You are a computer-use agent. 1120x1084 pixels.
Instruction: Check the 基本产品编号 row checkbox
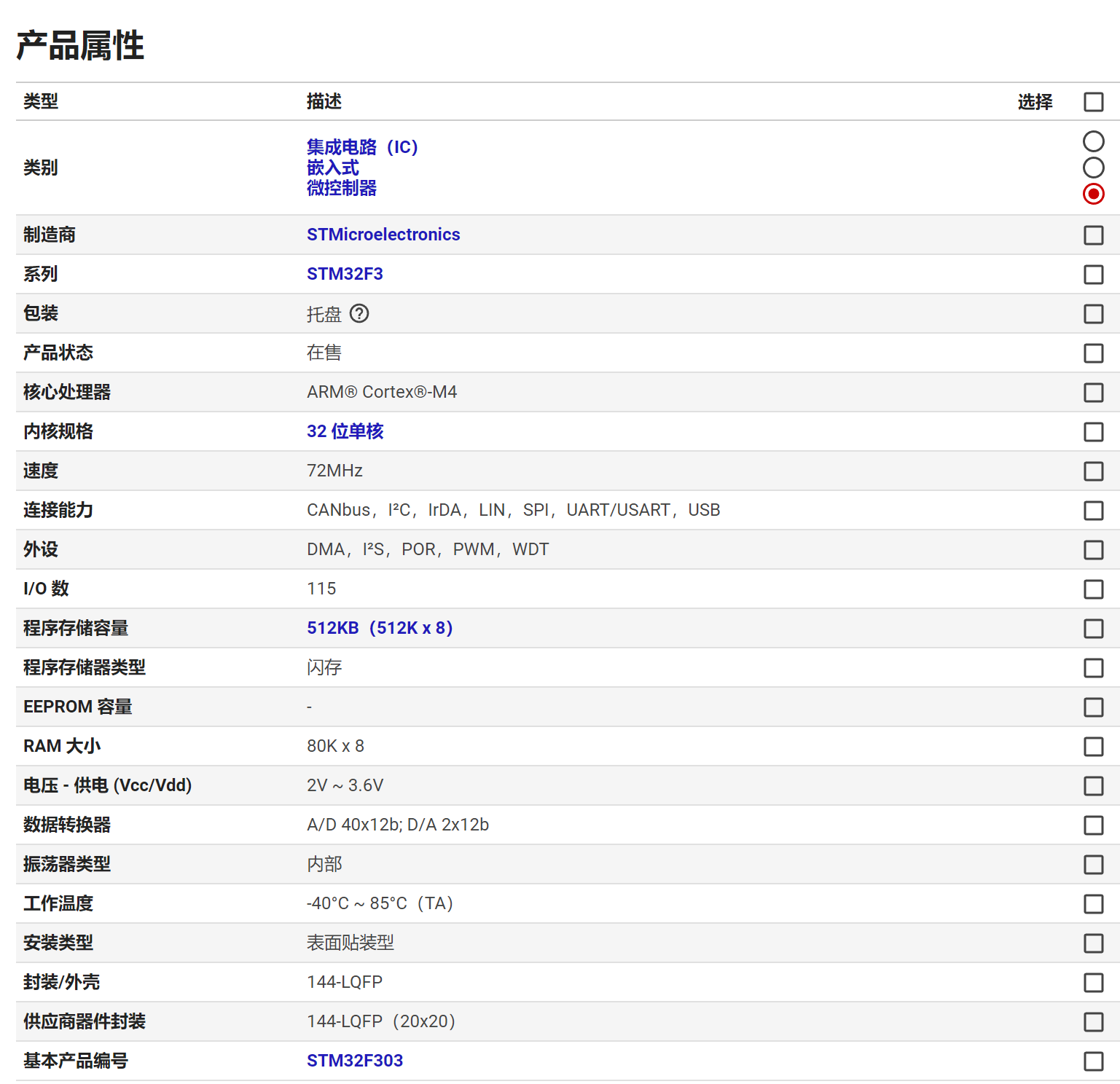1093,1061
